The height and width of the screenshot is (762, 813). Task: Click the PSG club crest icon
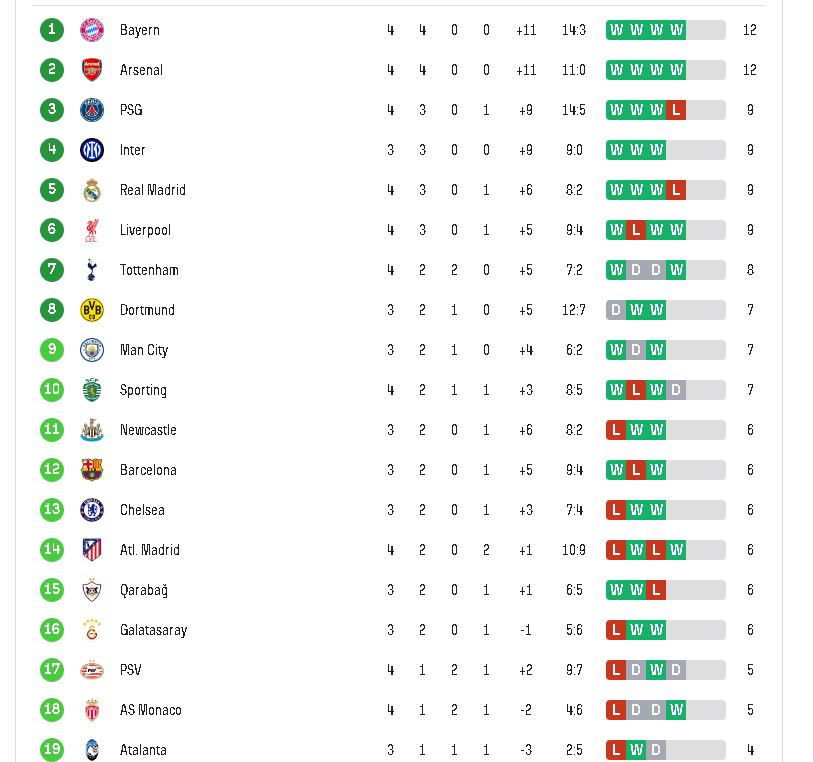click(92, 110)
